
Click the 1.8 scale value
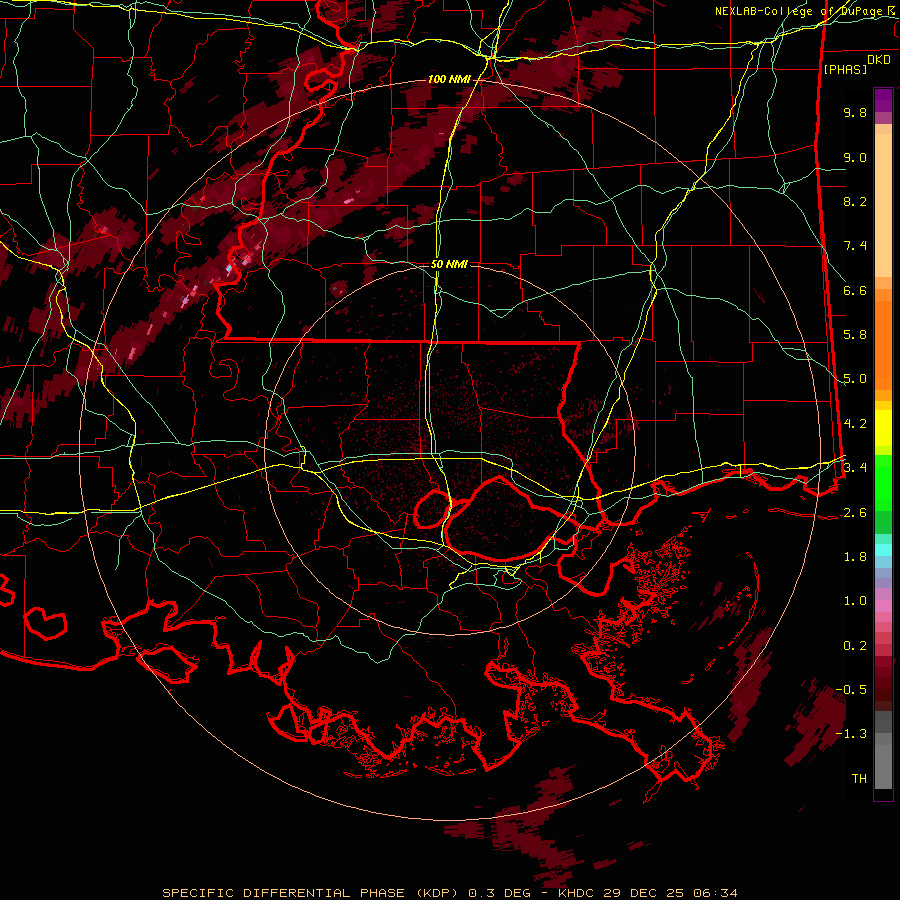(x=855, y=557)
